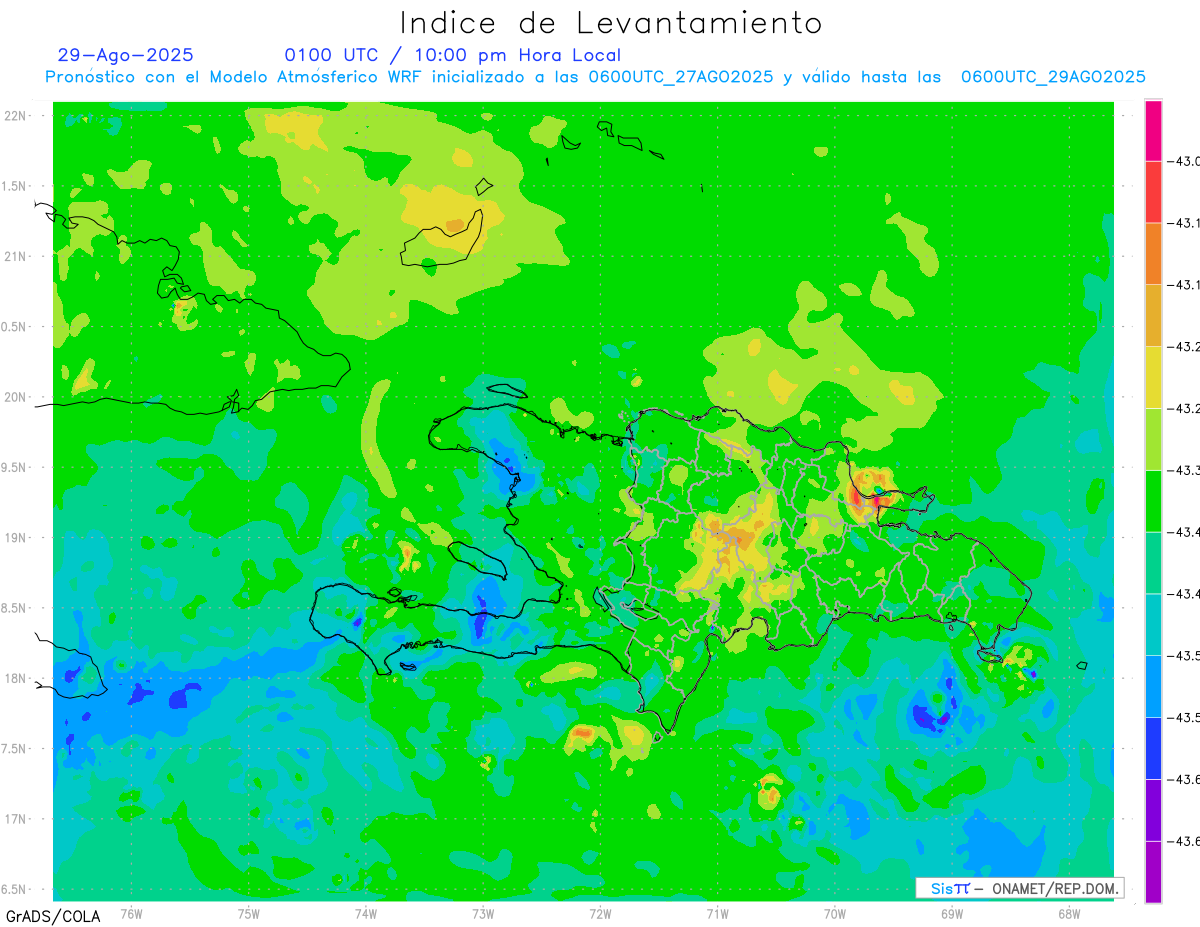Select the '72W' longitude label
The height and width of the screenshot is (927, 1200).
click(x=600, y=913)
